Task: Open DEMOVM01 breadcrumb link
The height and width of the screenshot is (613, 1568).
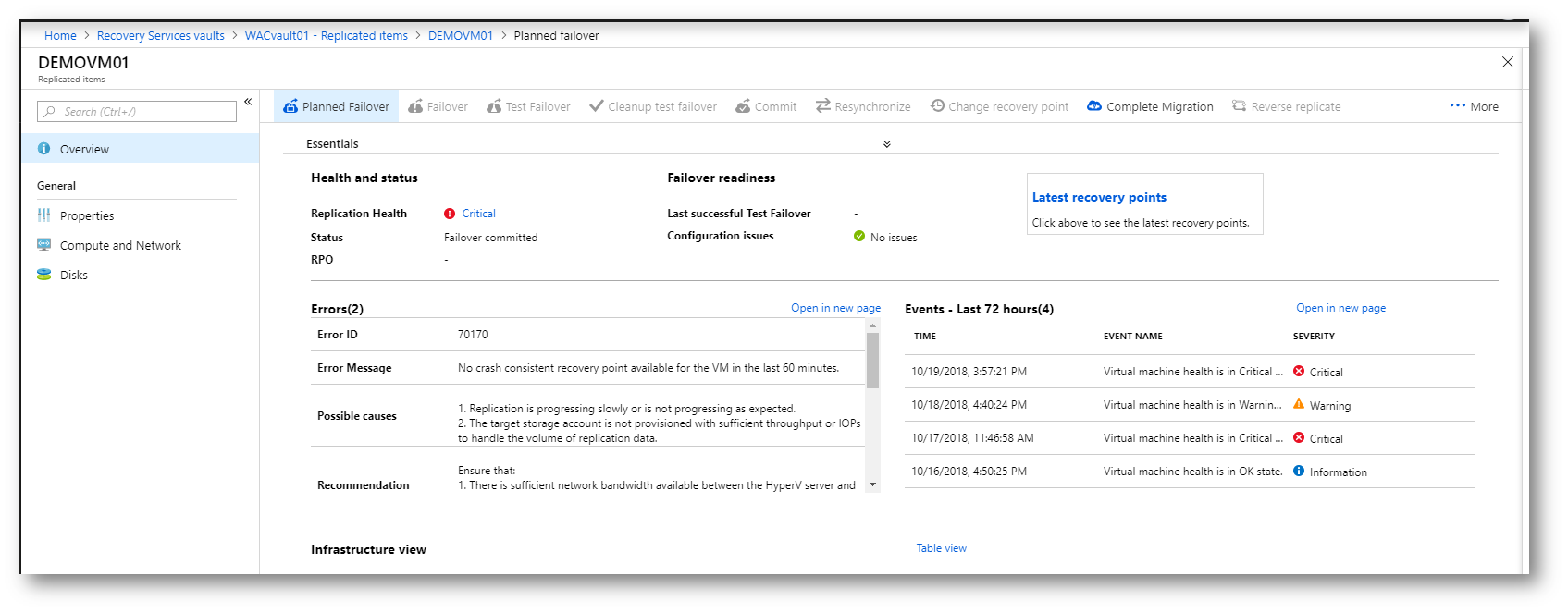Action: tap(461, 35)
